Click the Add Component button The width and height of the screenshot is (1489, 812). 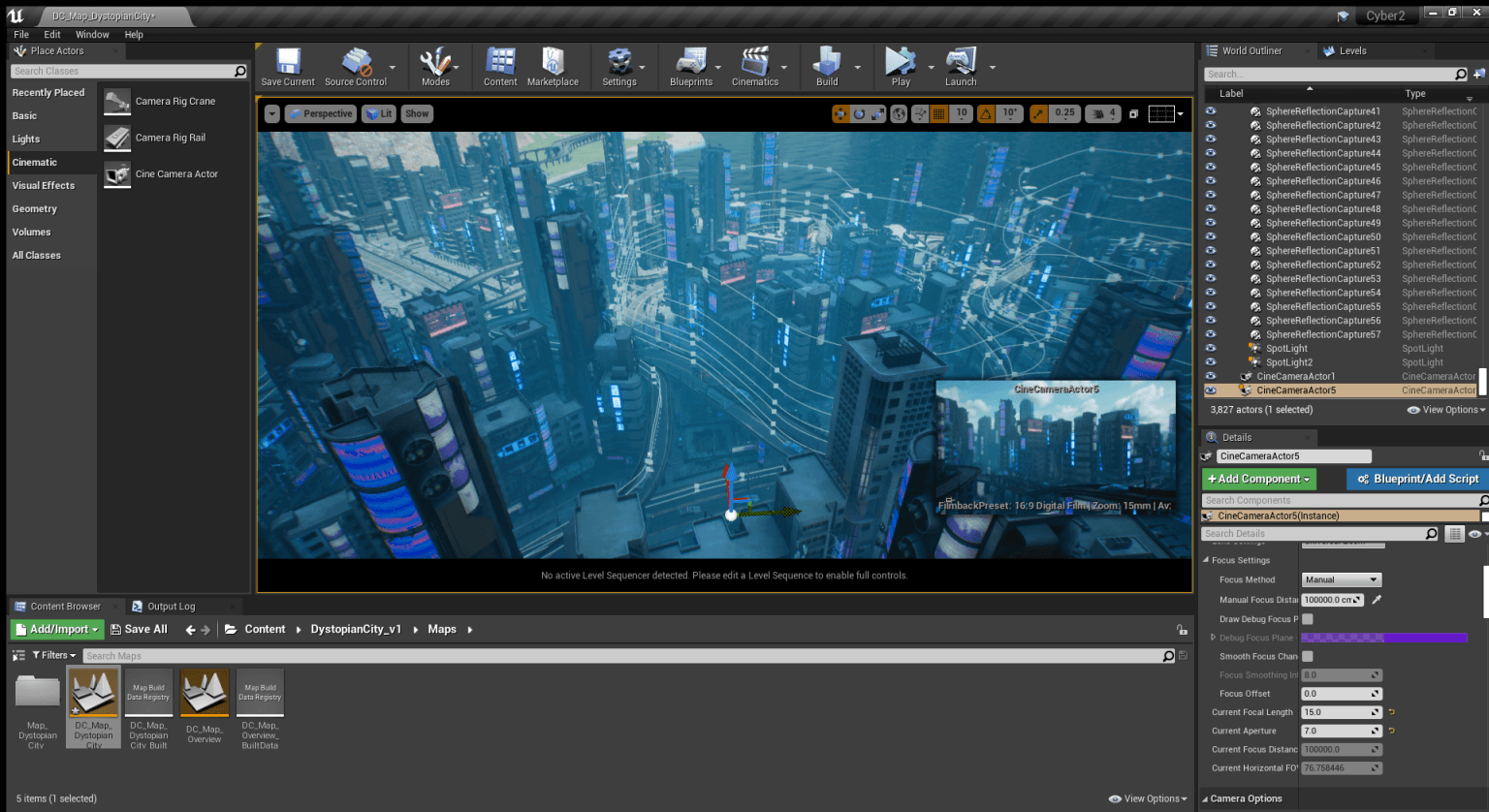(1258, 479)
